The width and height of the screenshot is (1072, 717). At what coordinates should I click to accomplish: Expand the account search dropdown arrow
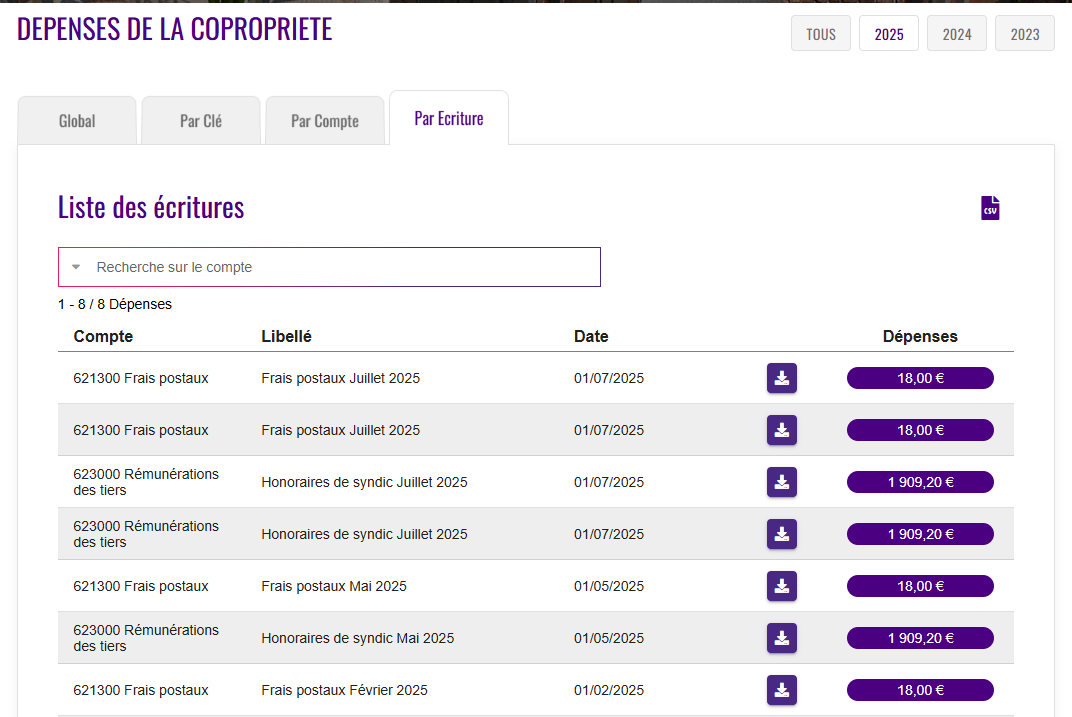tap(76, 267)
